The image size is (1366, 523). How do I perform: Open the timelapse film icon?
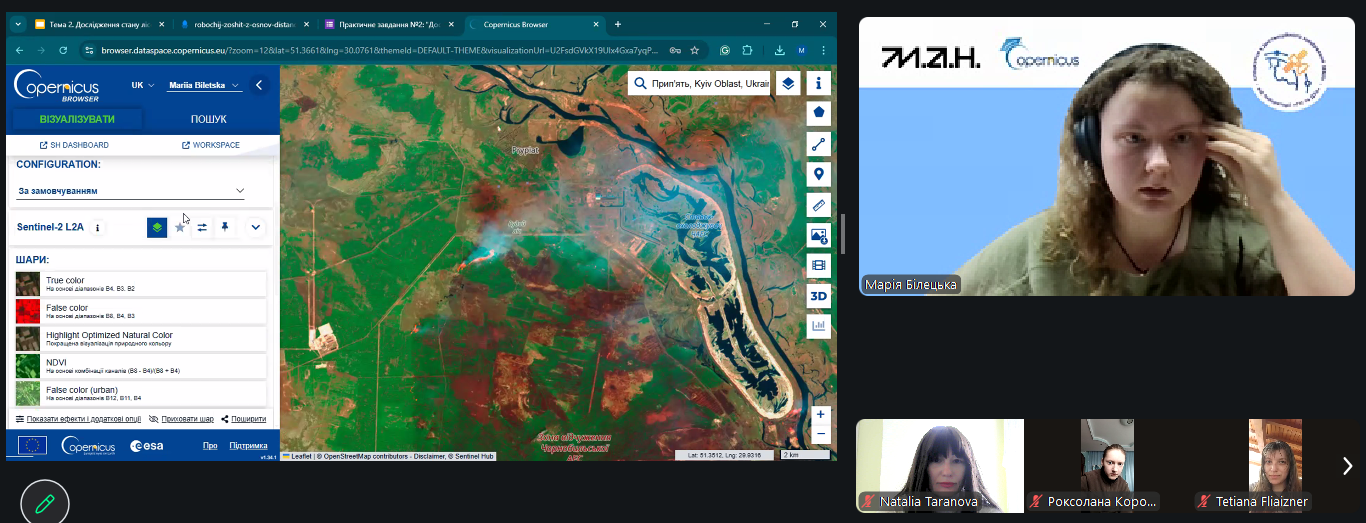pyautogui.click(x=819, y=265)
